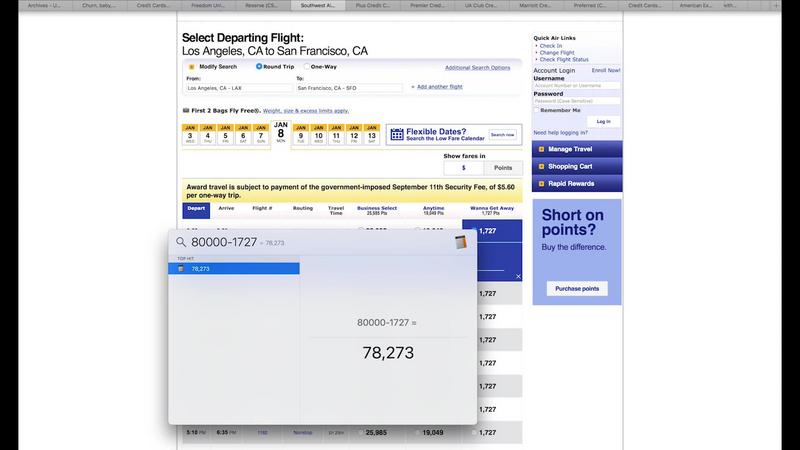Screen dimensions: 800x450
Task: Click the Shopping Cart plus icon
Action: [541, 166]
